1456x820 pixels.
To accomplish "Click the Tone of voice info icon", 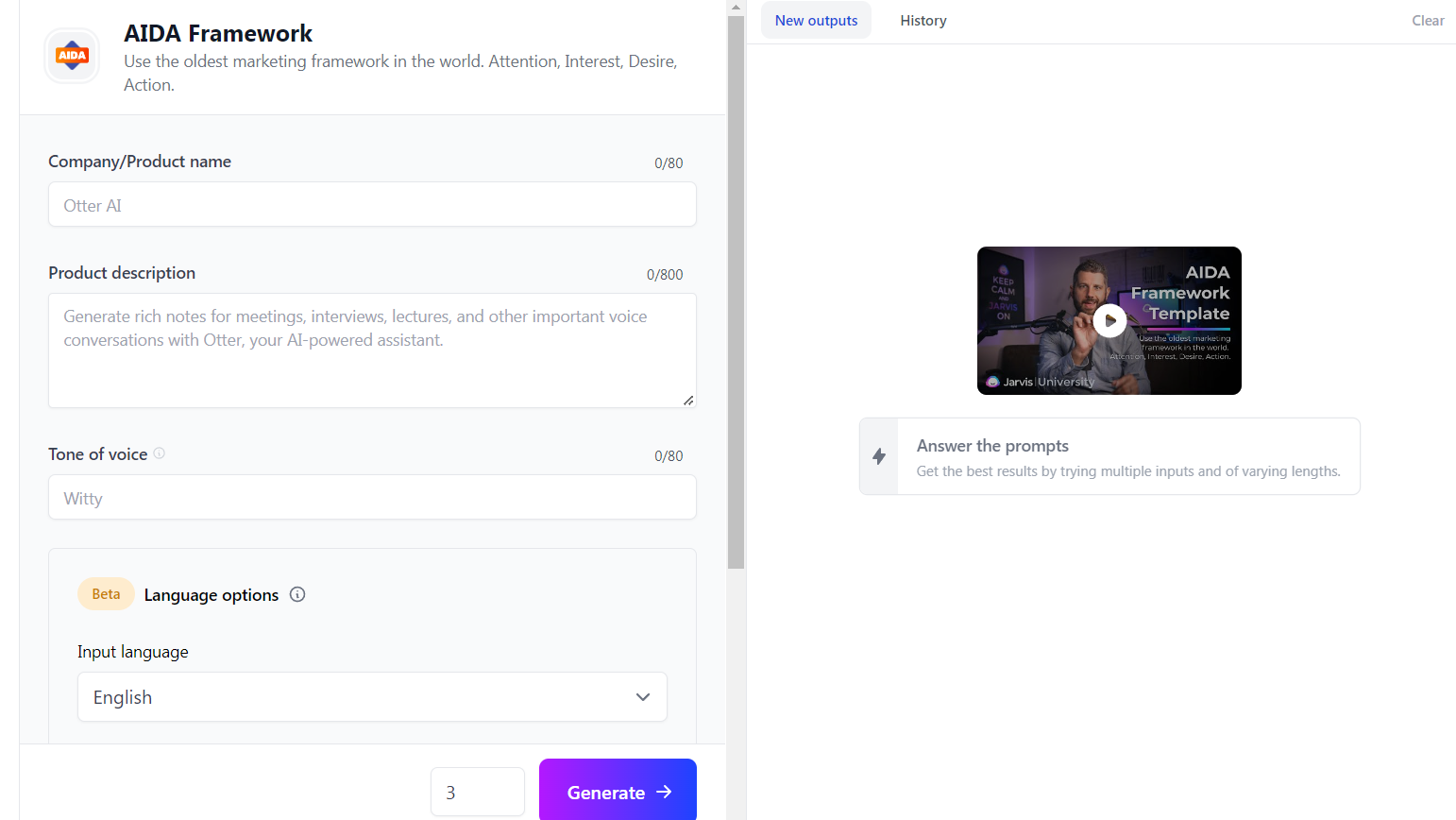I will click(x=160, y=453).
